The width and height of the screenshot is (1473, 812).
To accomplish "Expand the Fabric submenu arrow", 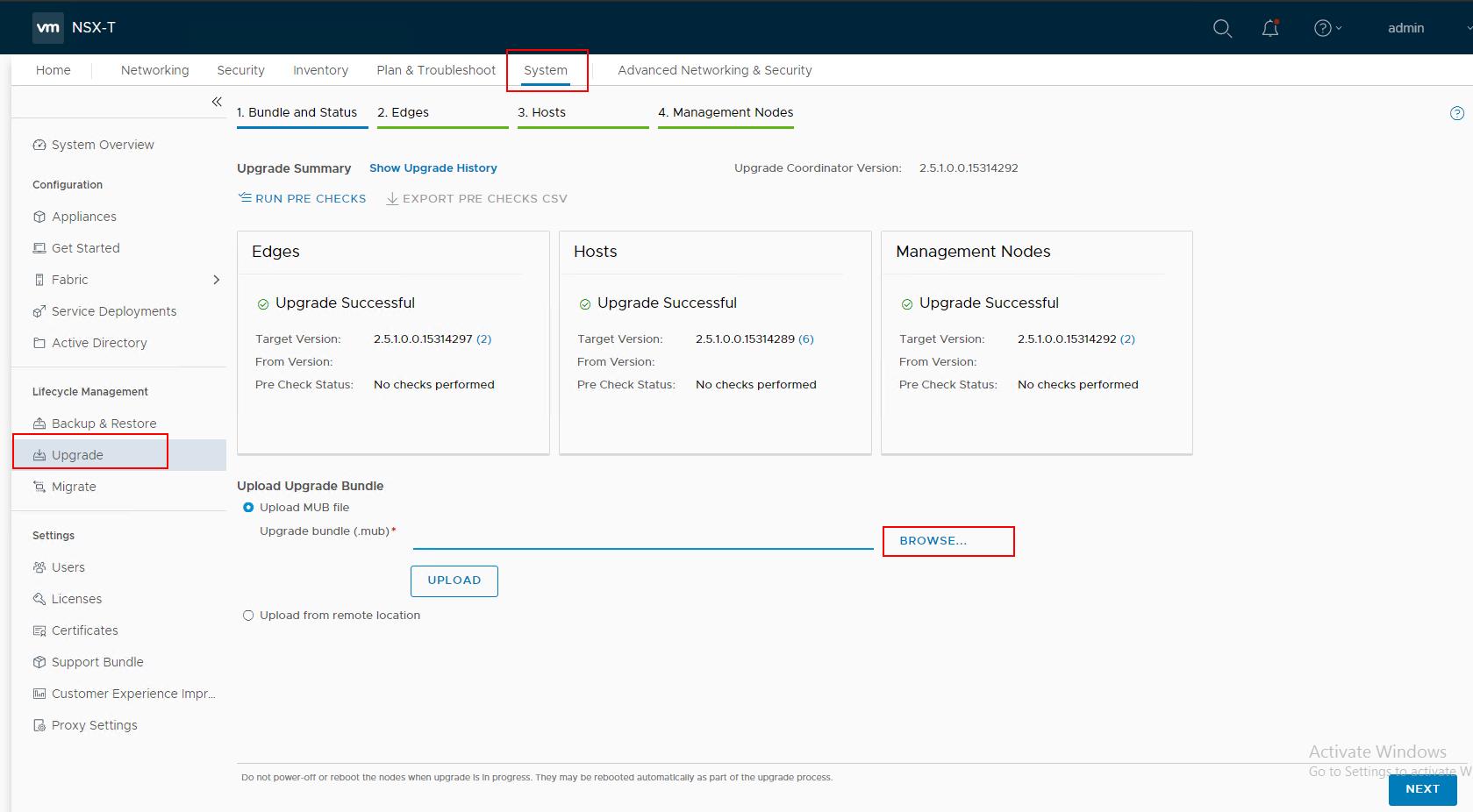I will pyautogui.click(x=216, y=280).
